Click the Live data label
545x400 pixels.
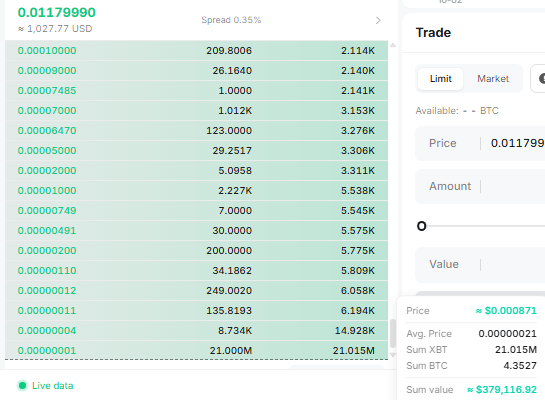point(52,386)
